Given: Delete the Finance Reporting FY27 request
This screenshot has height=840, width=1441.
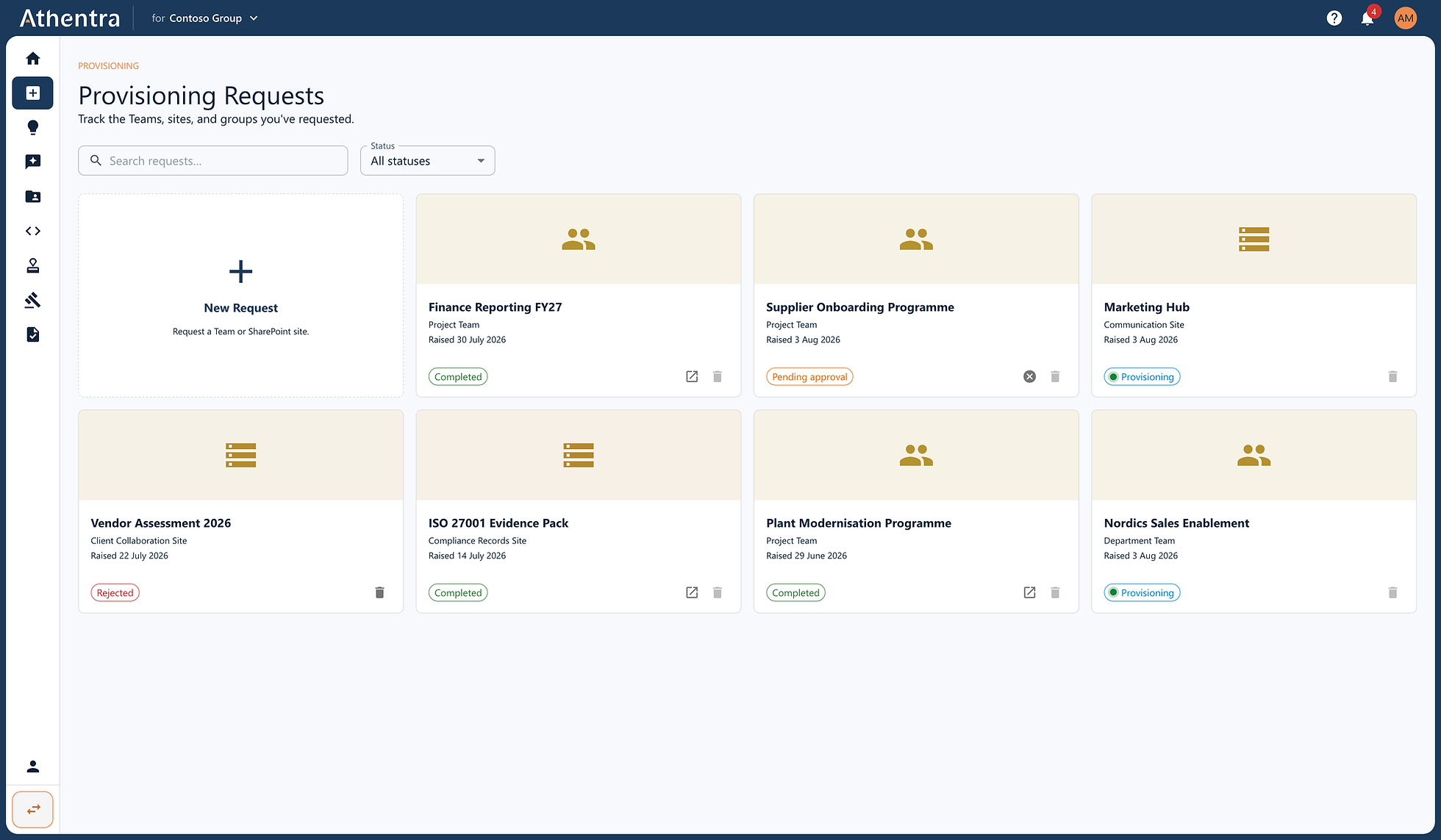Looking at the screenshot, I should click(x=718, y=376).
